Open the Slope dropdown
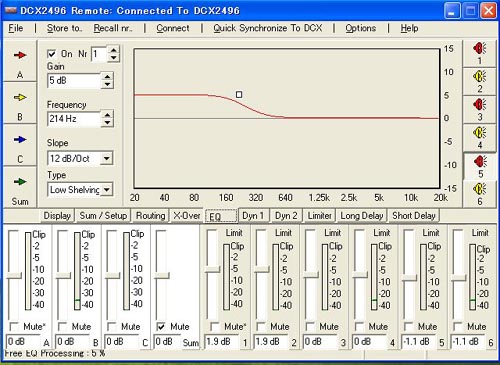Screen dimensions: 500x365 (x=107, y=158)
